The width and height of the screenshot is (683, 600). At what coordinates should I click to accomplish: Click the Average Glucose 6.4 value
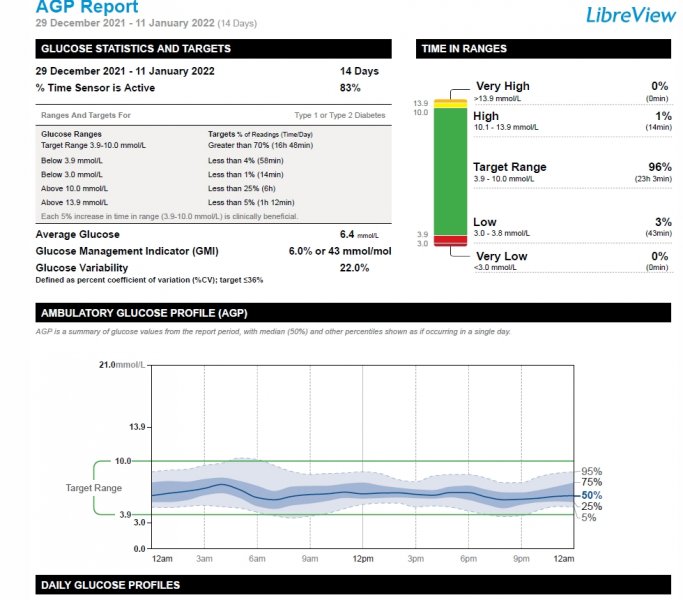coord(348,234)
